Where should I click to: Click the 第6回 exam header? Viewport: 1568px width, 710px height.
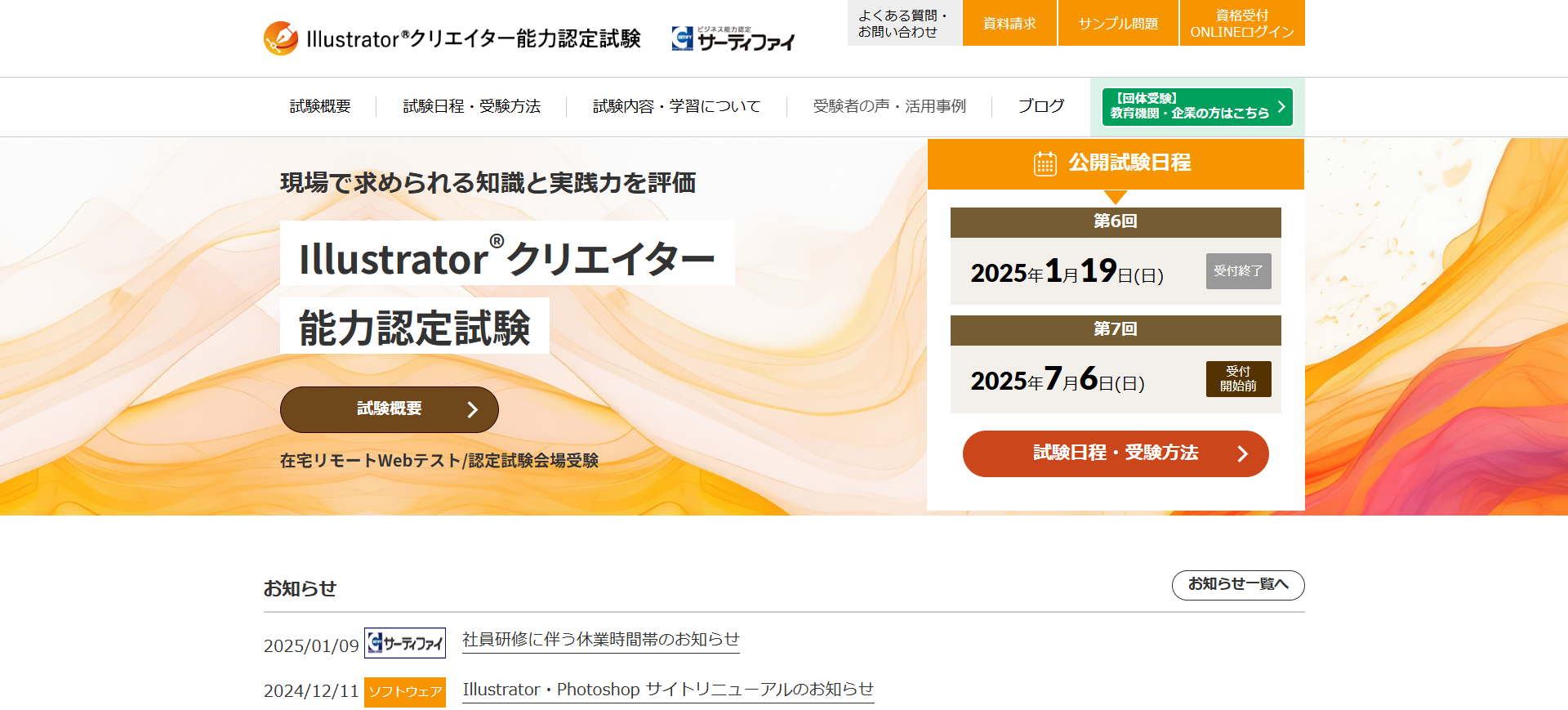1116,222
